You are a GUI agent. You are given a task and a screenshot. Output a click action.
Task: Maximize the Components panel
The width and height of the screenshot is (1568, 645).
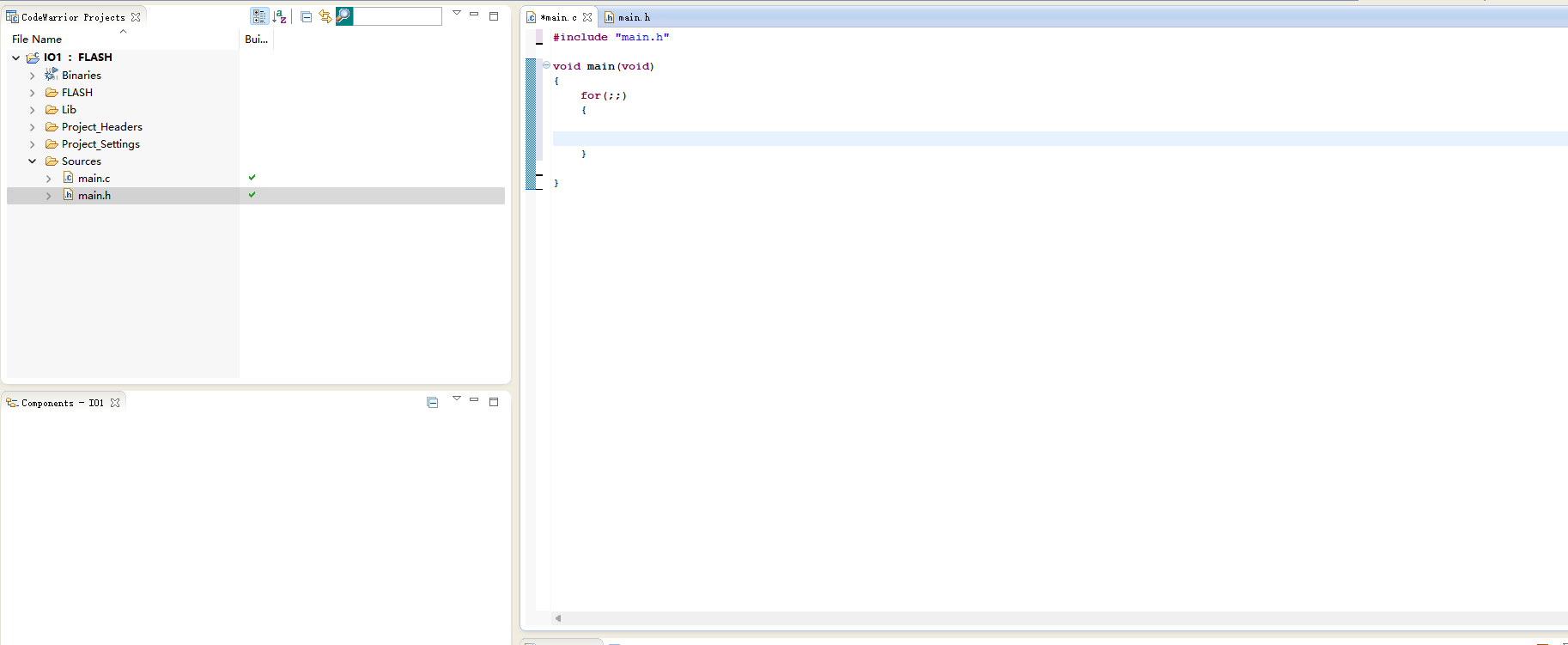tap(494, 402)
